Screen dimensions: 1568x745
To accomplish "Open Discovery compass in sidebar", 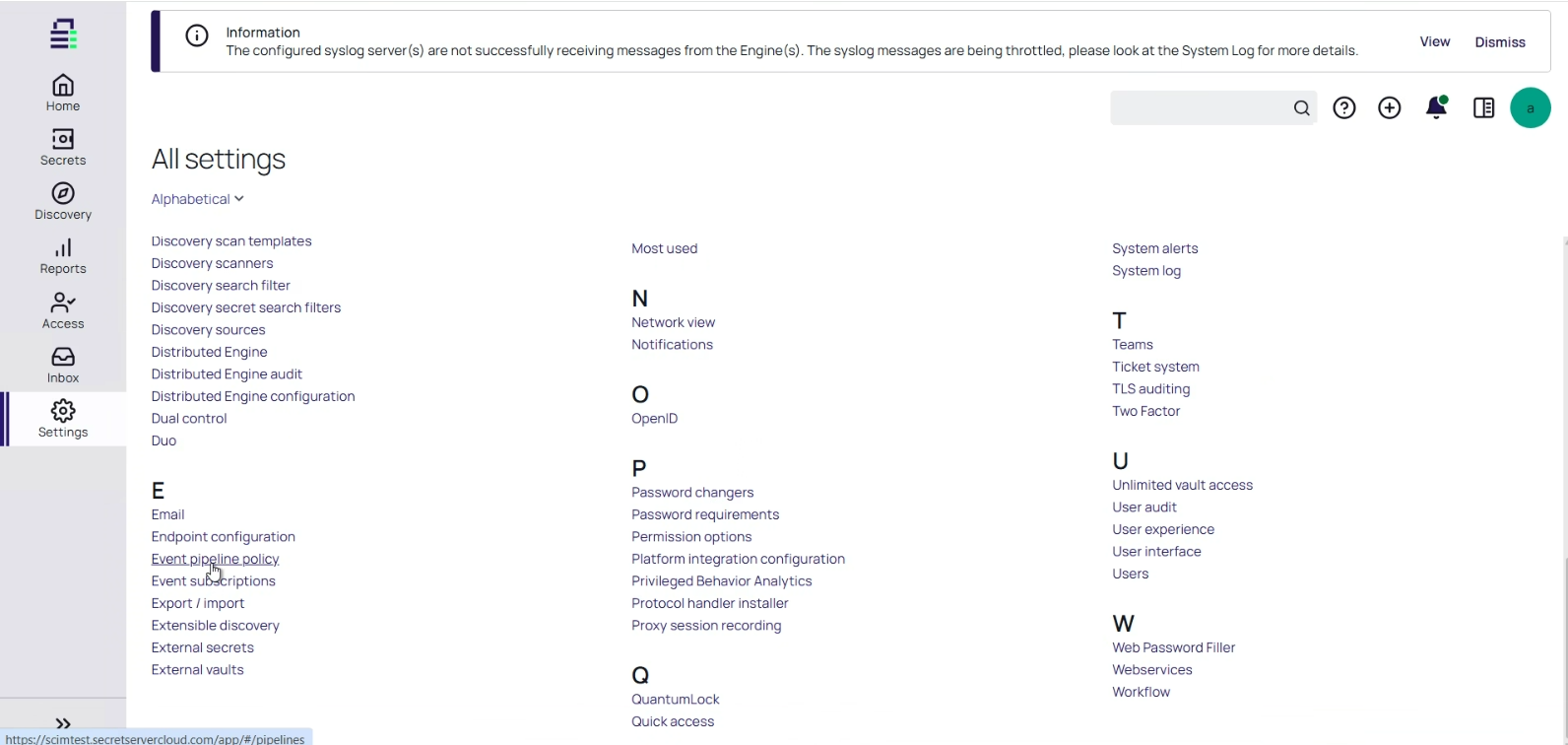I will (63, 201).
